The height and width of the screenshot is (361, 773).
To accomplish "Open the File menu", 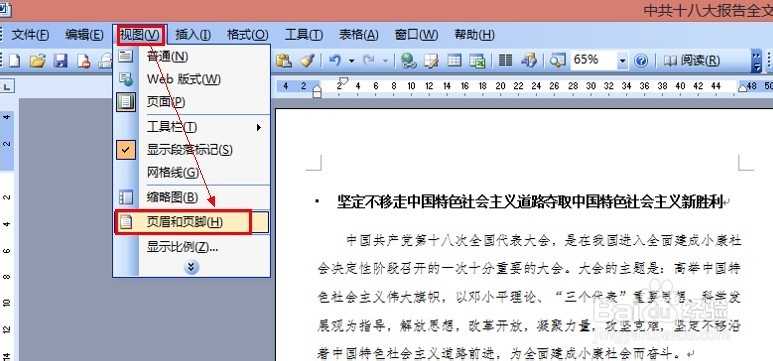I will (30, 35).
